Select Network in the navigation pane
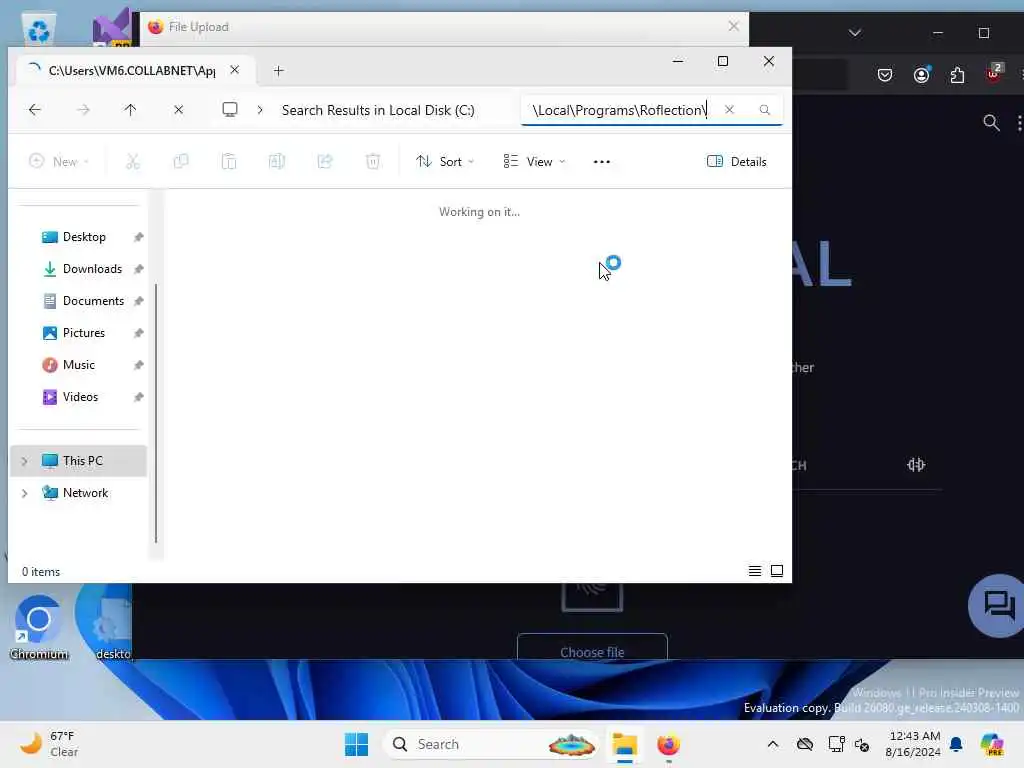The height and width of the screenshot is (768, 1024). coord(85,493)
